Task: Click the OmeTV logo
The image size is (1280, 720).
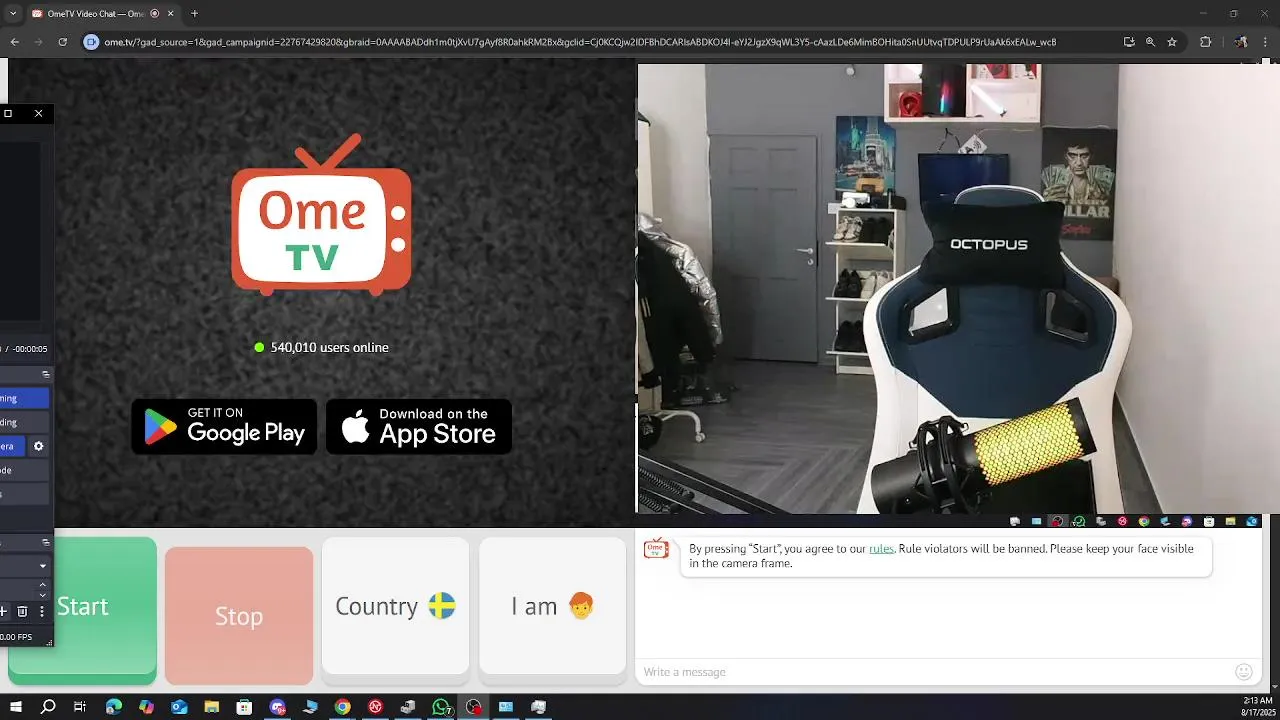Action: pyautogui.click(x=321, y=215)
